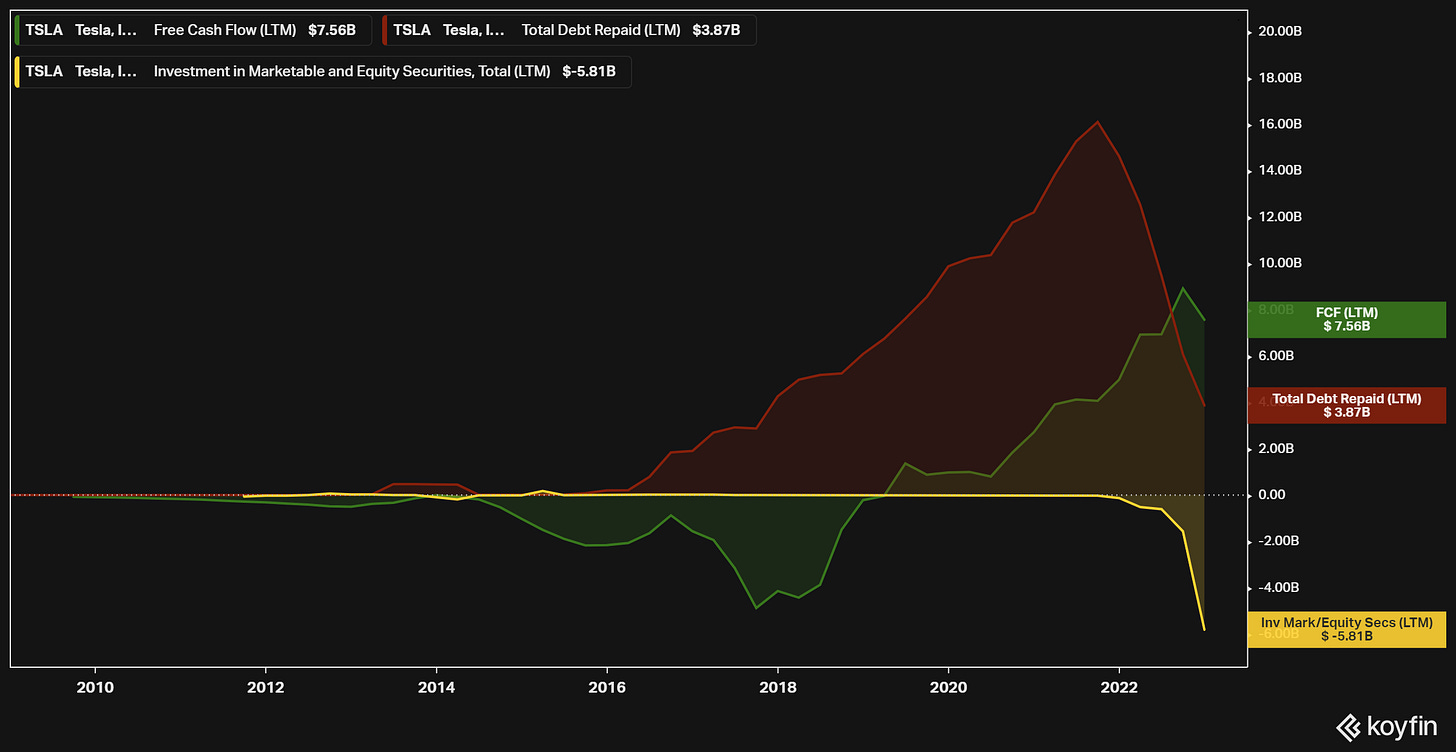This screenshot has height=752, width=1456.
Task: Click the TSLA ticker in the Total Debt Repaid legend
Action: point(412,30)
